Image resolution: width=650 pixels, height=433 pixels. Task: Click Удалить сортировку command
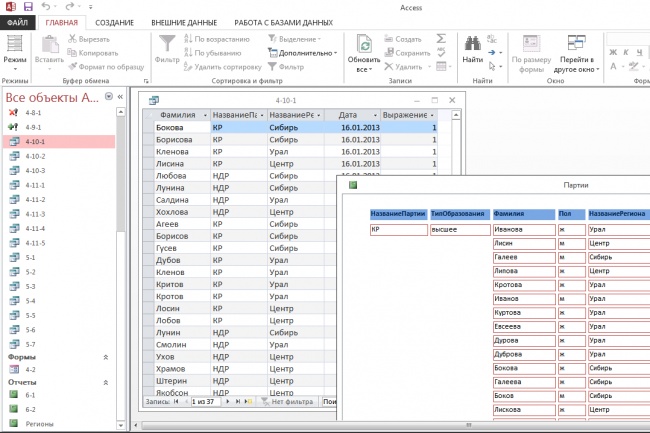(223, 67)
